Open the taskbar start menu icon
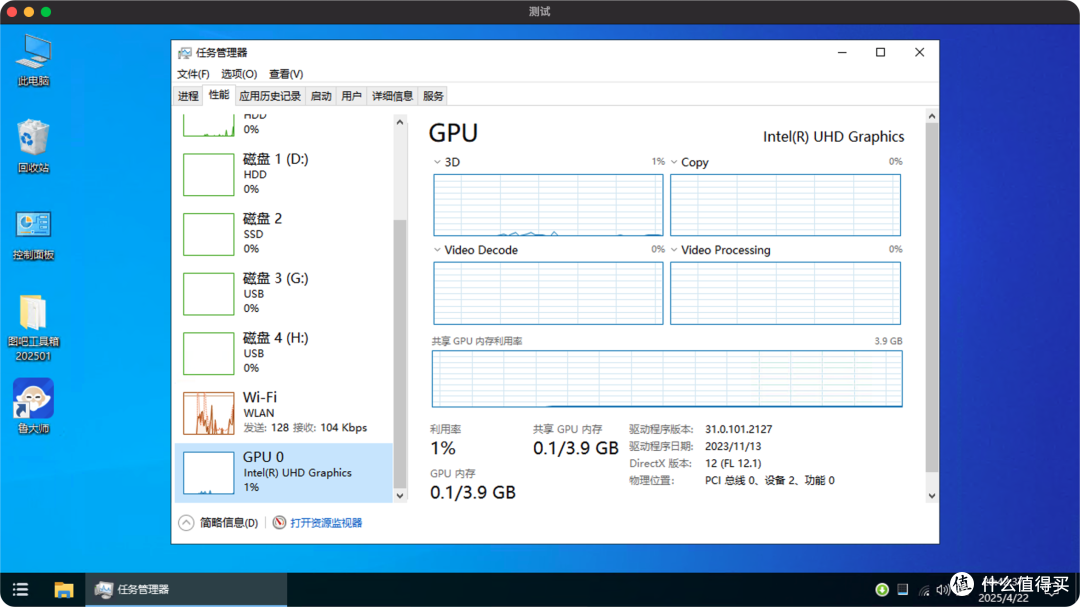This screenshot has width=1080, height=607. pyautogui.click(x=21, y=589)
